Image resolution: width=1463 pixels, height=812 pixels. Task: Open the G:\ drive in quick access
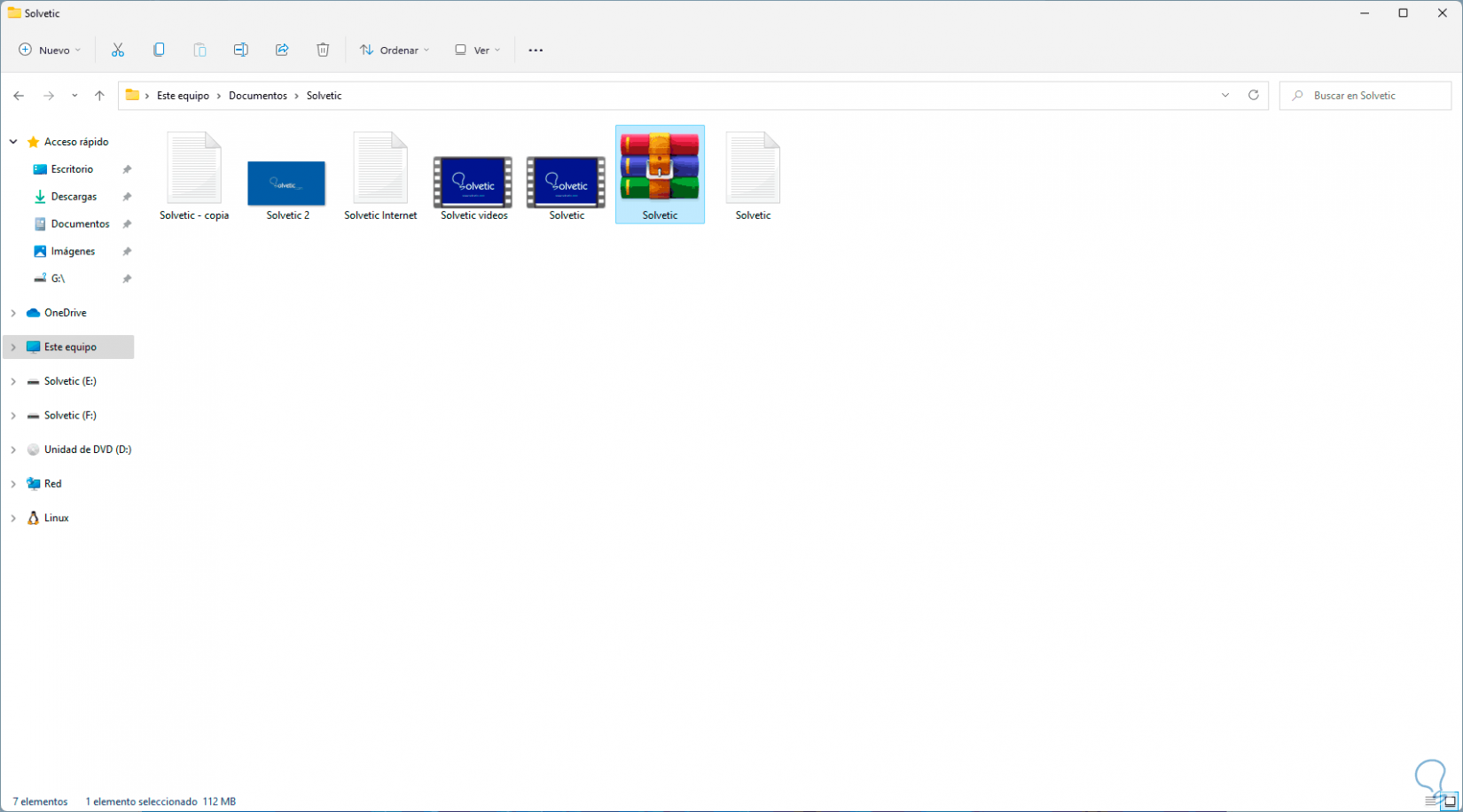pyautogui.click(x=58, y=278)
